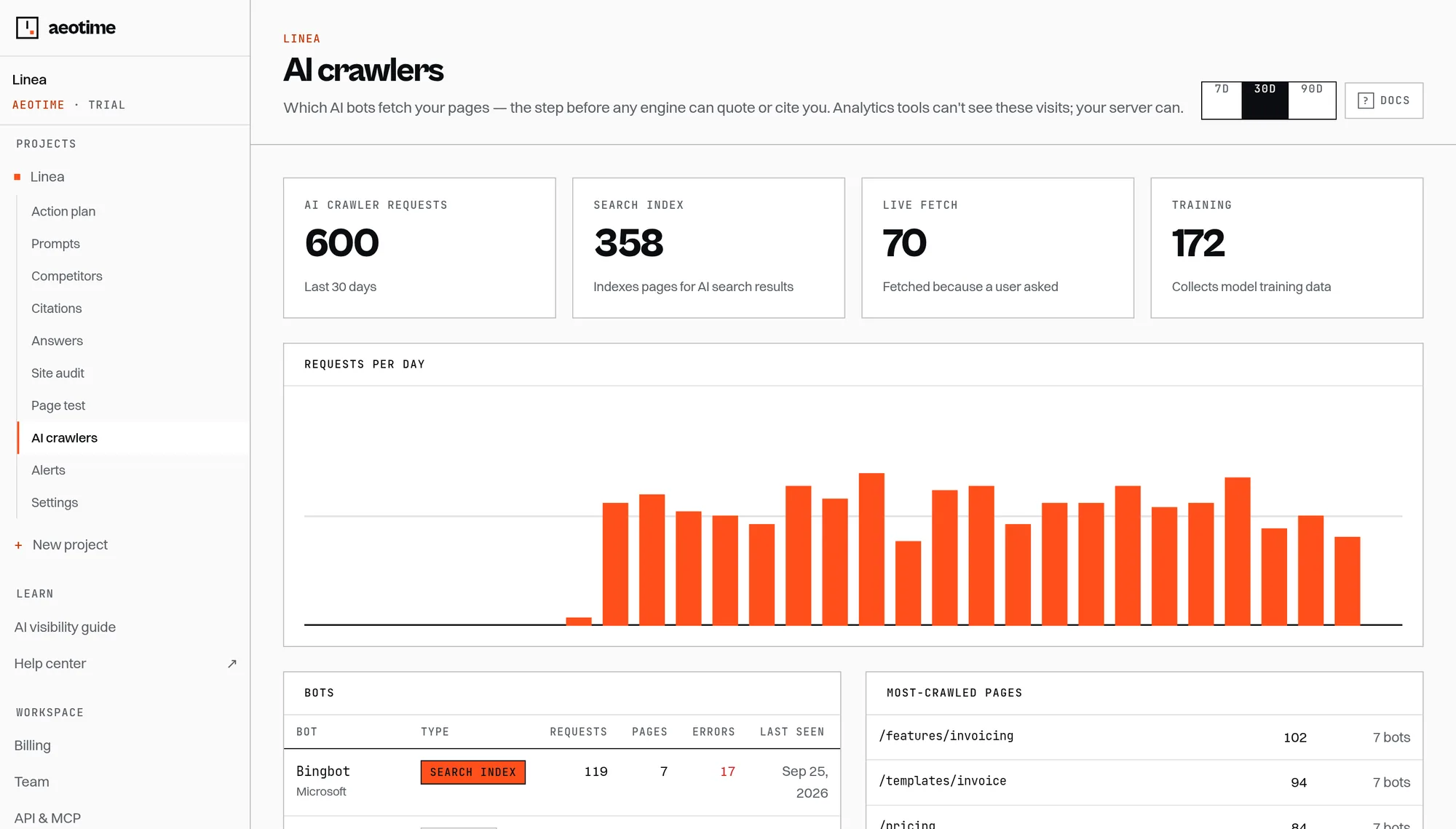The width and height of the screenshot is (1456, 829).
Task: Click the Live Fetch 70 card
Action: point(997,247)
